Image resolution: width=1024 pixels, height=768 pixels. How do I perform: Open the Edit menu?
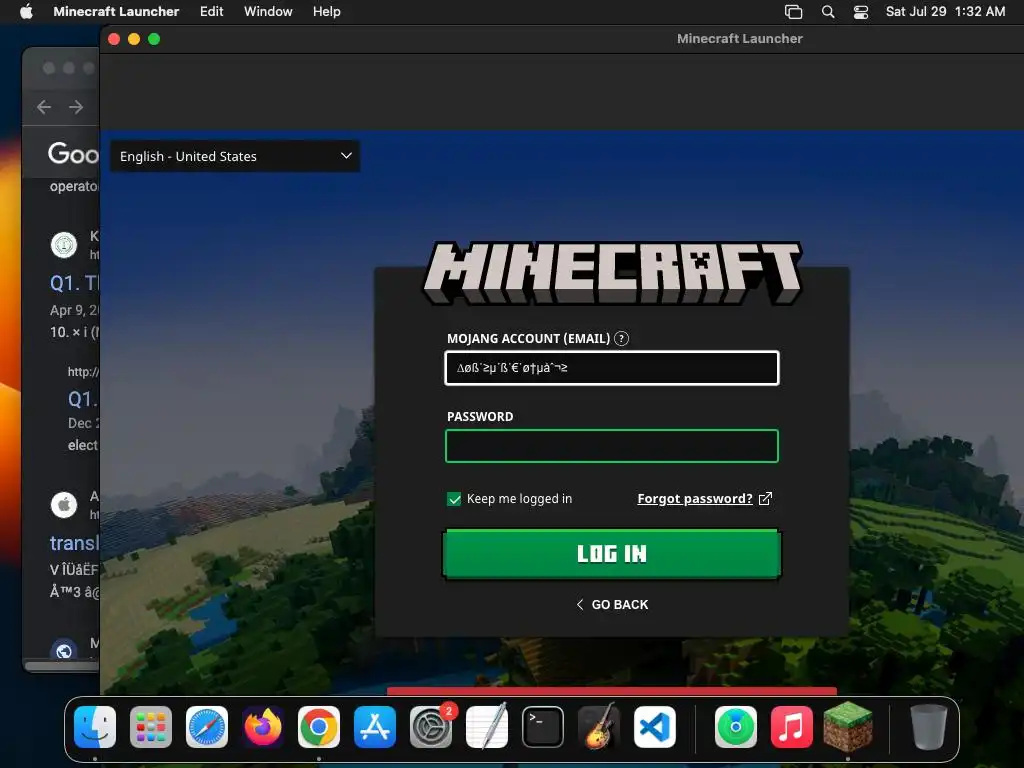tap(212, 11)
